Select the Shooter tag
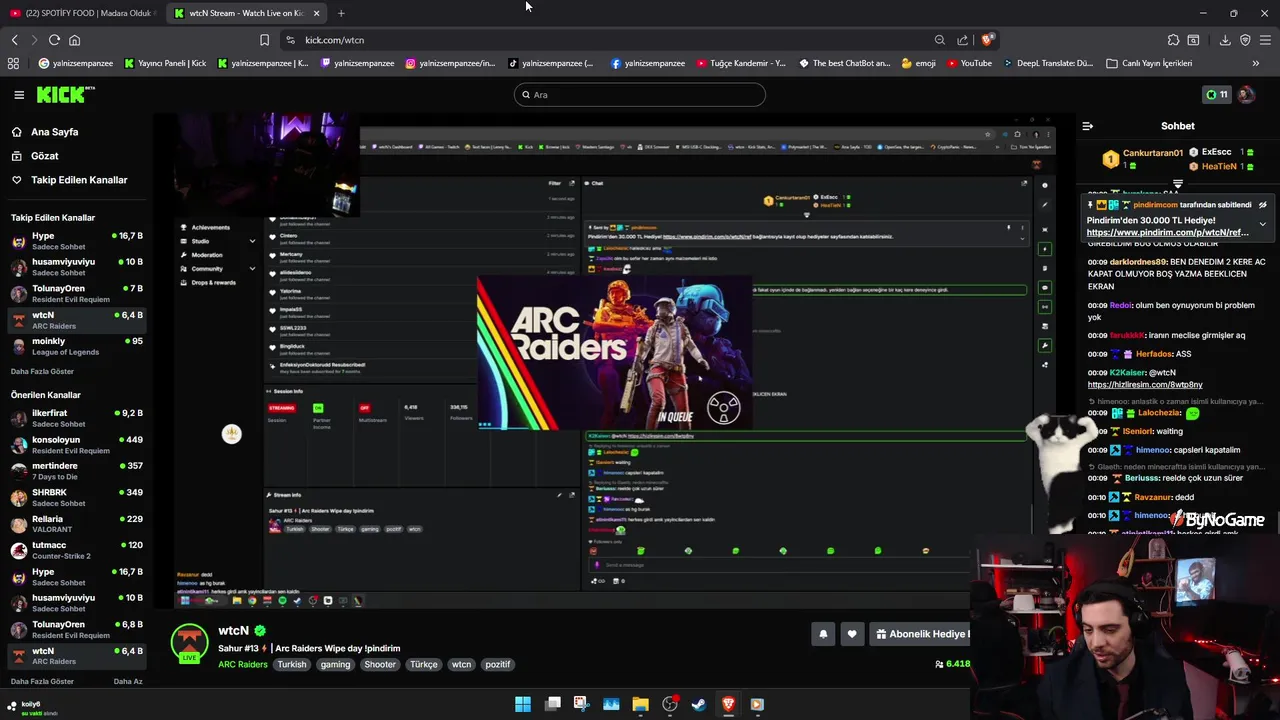The height and width of the screenshot is (720, 1280). [x=380, y=664]
